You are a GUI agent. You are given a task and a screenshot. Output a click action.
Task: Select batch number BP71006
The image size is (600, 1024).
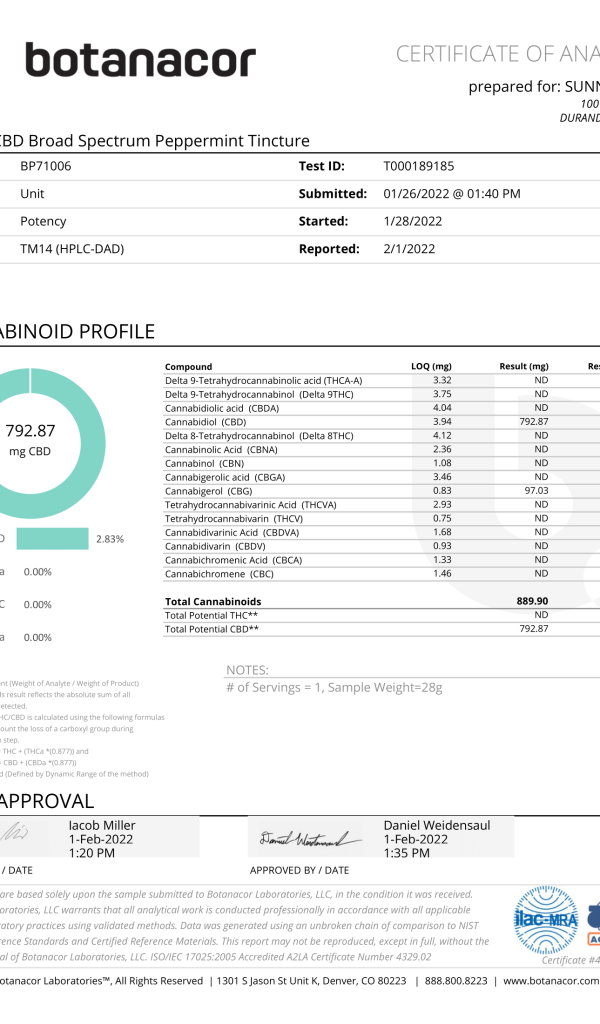[46, 166]
